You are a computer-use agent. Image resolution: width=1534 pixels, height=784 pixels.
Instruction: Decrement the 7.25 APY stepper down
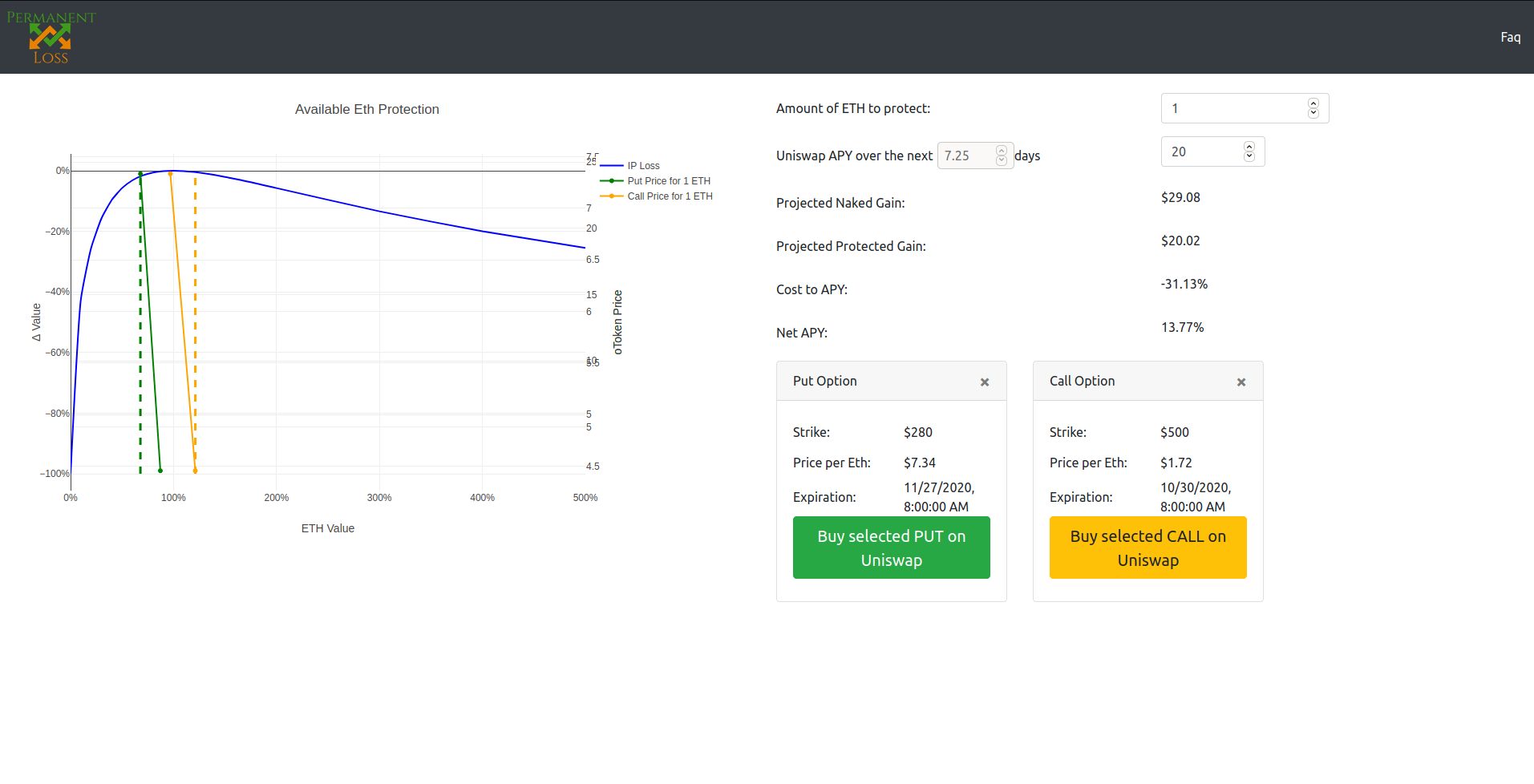(x=1001, y=160)
